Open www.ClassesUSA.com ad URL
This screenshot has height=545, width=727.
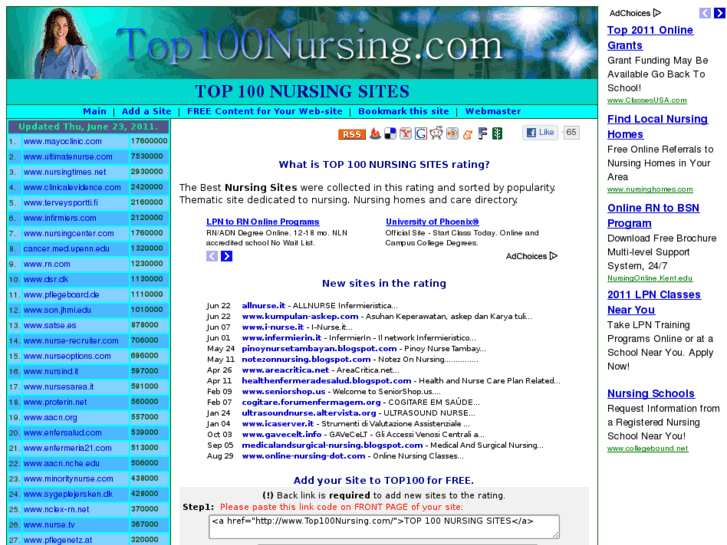click(647, 100)
